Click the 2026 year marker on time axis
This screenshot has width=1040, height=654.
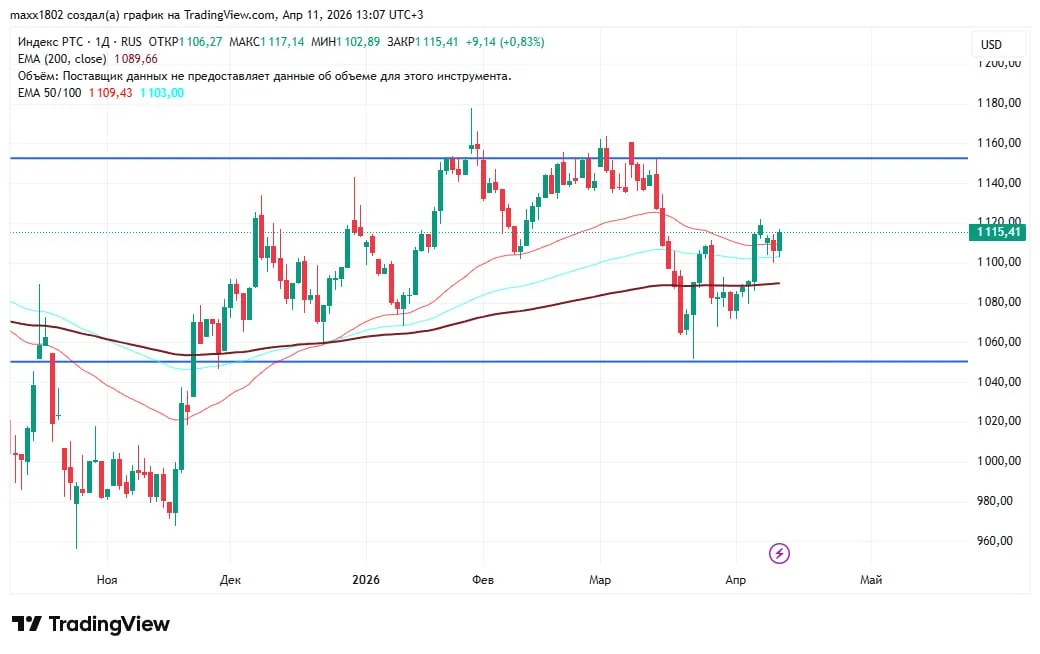click(x=365, y=579)
